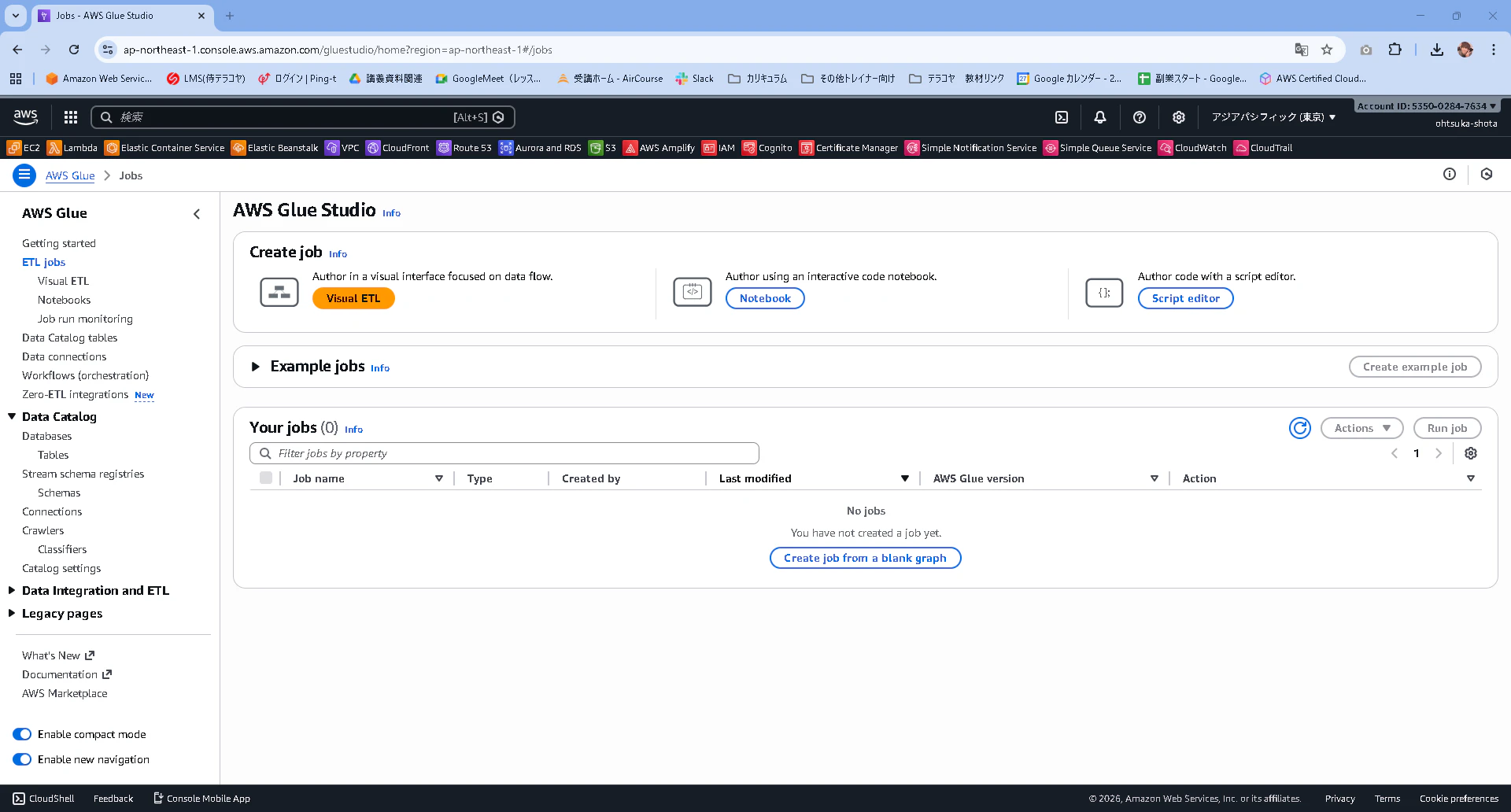Image resolution: width=1511 pixels, height=812 pixels.
Task: Refresh the Your jobs list
Action: tap(1300, 428)
